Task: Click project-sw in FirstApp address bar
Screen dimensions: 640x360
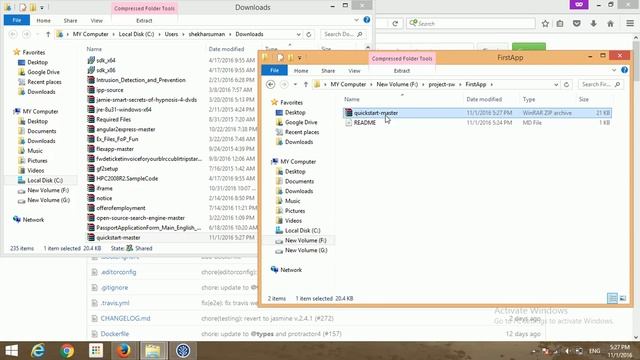Action: (442, 84)
